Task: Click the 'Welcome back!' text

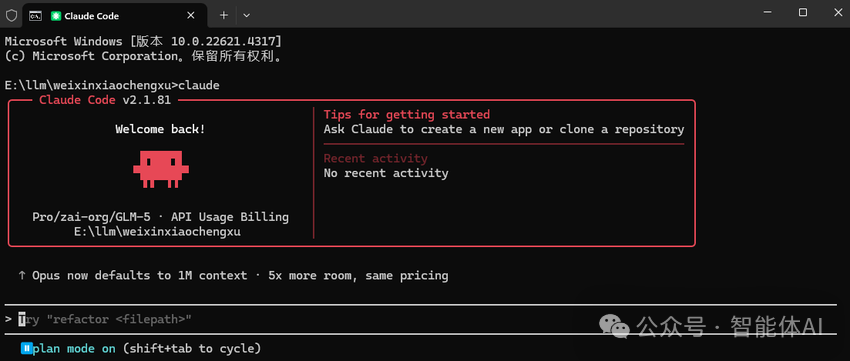Action: coord(160,130)
